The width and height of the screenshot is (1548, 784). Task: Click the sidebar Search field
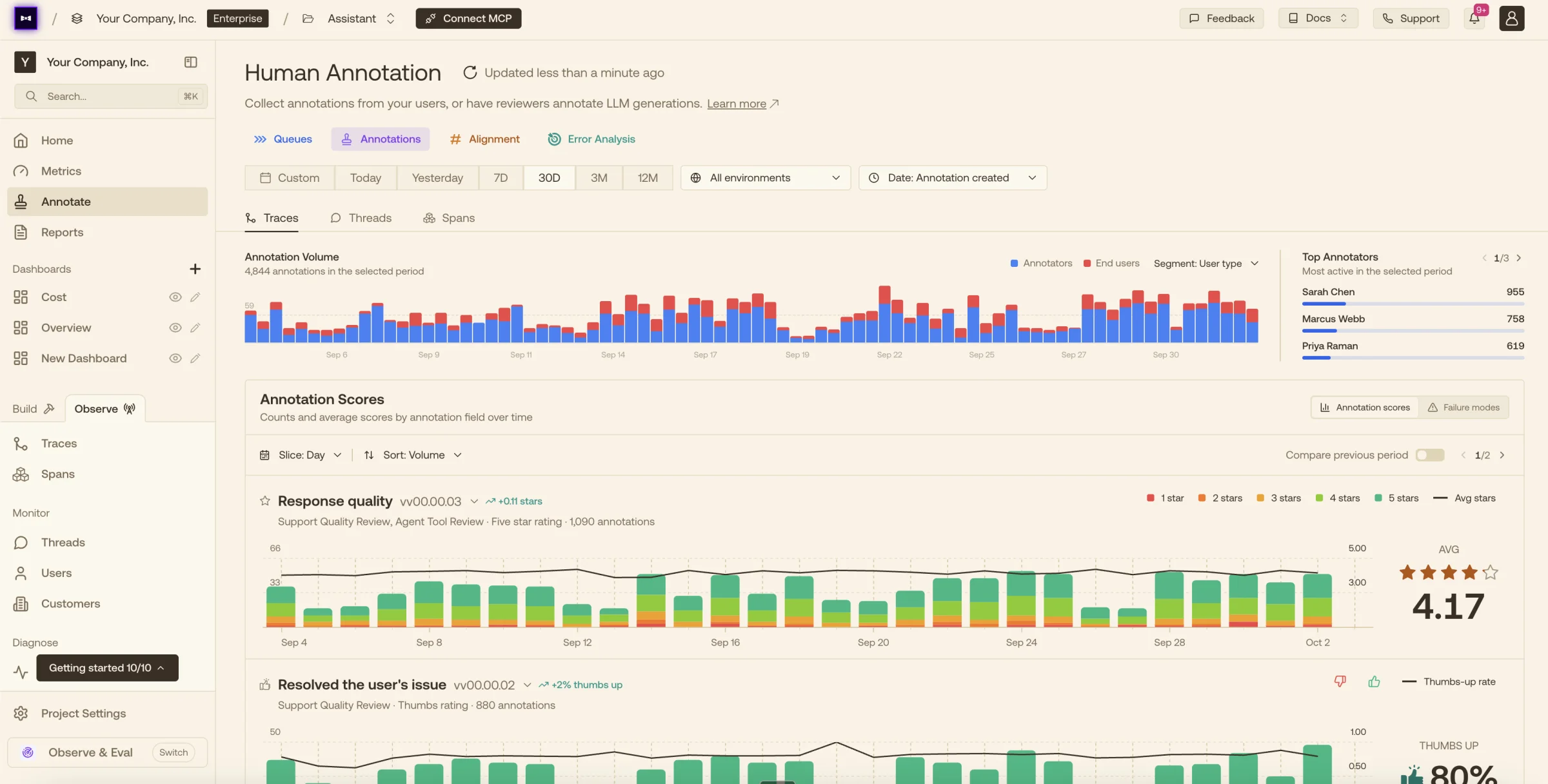click(111, 96)
